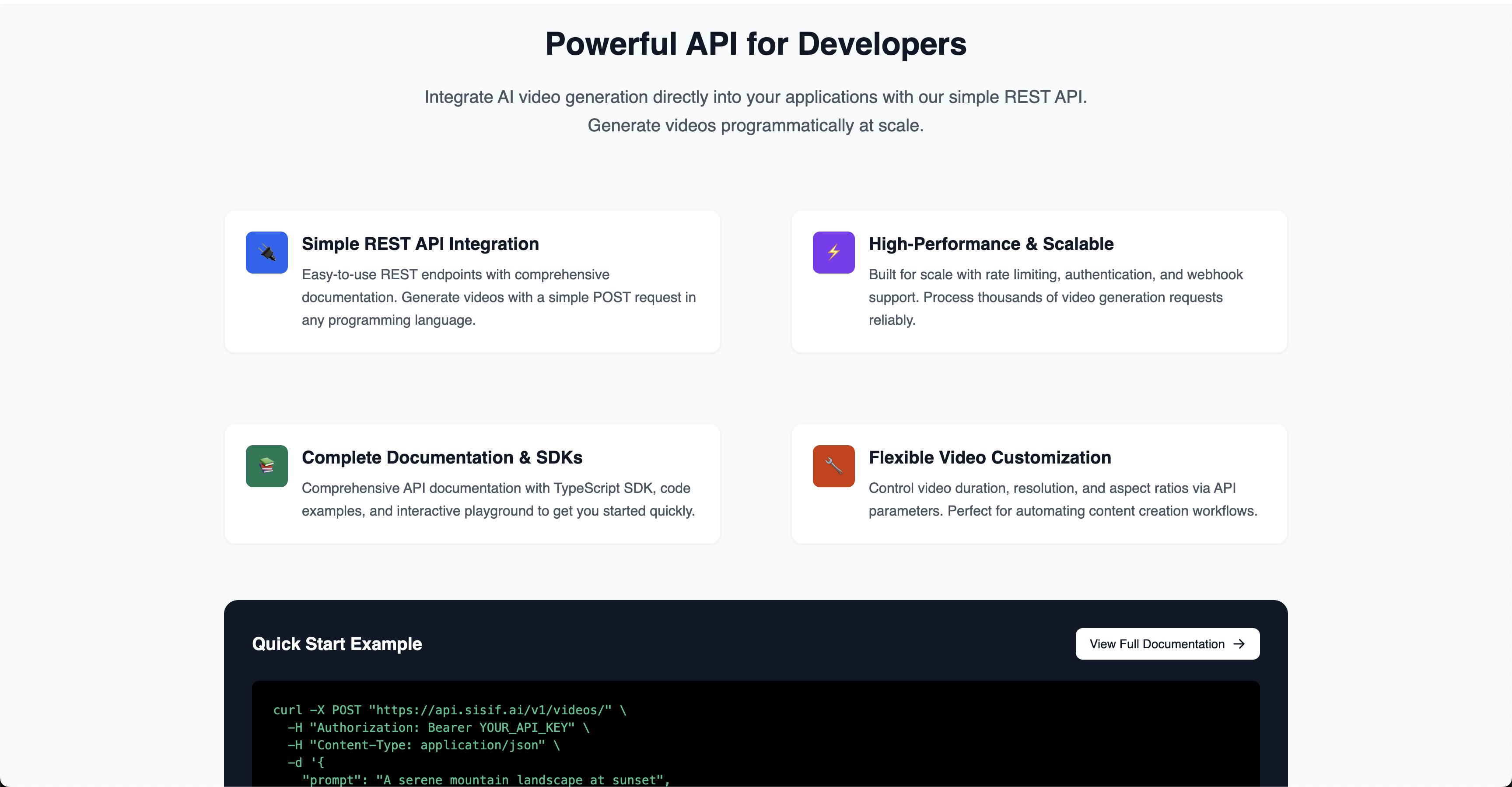Screen dimensions: 1512x787
Task: Click the 'Built for scale with rate limiting' description
Action: point(1056,297)
